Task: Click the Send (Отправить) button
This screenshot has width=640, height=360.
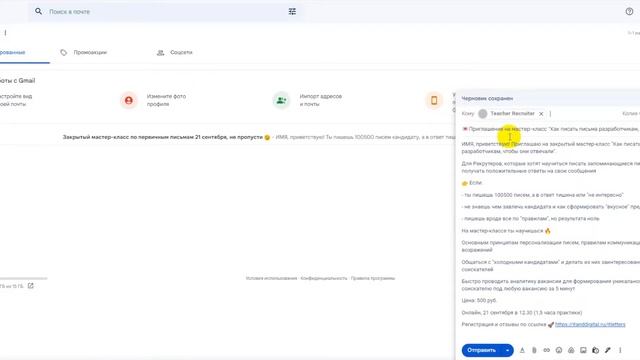Action: pyautogui.click(x=482, y=350)
